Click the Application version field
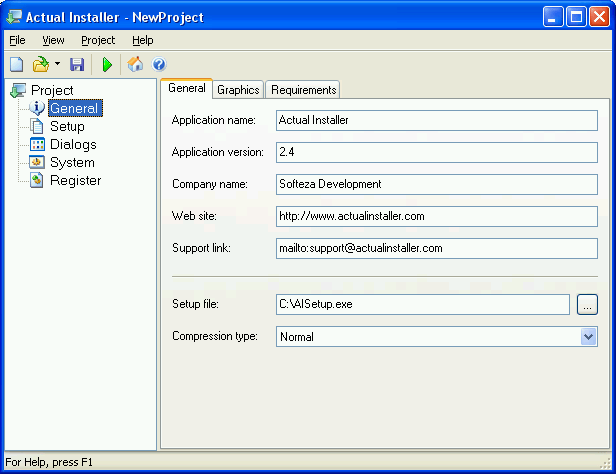Viewport: 616px width, 474px height. [437, 152]
